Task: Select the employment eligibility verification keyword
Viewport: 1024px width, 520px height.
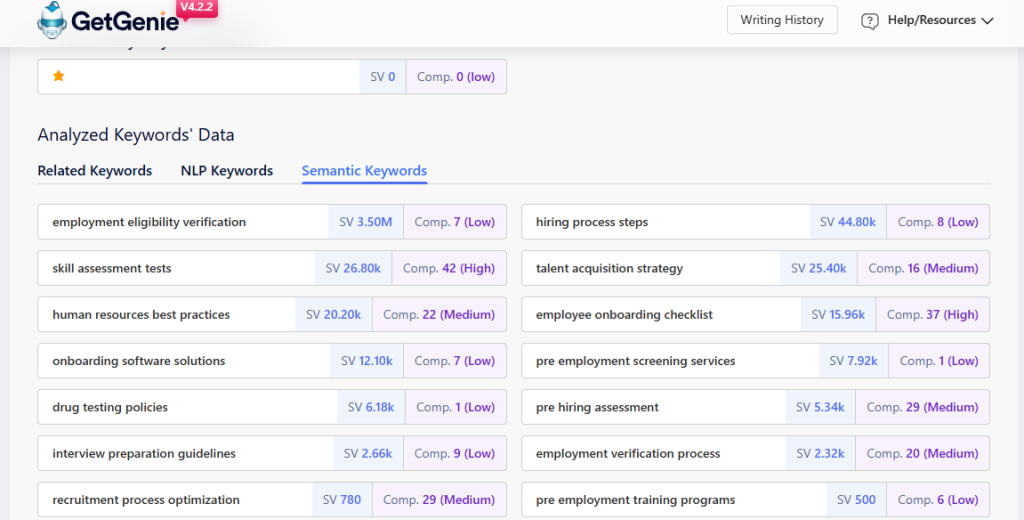Action: (x=149, y=222)
